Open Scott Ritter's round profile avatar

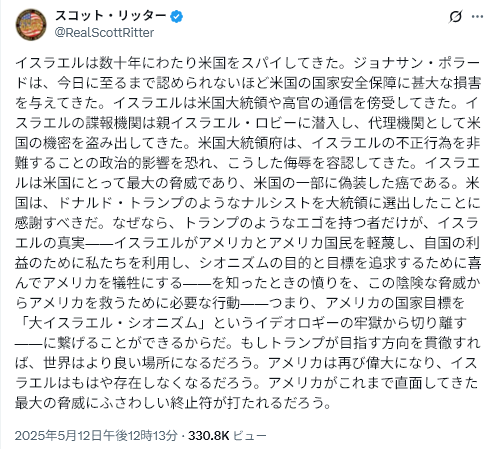[31, 25]
